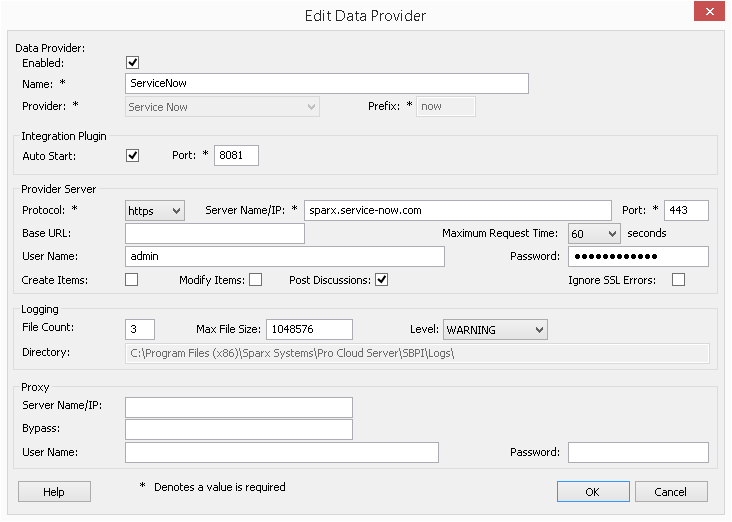Uncheck the Data Provider Enabled checkbox
Screen dimensions: 732x522
tap(133, 63)
